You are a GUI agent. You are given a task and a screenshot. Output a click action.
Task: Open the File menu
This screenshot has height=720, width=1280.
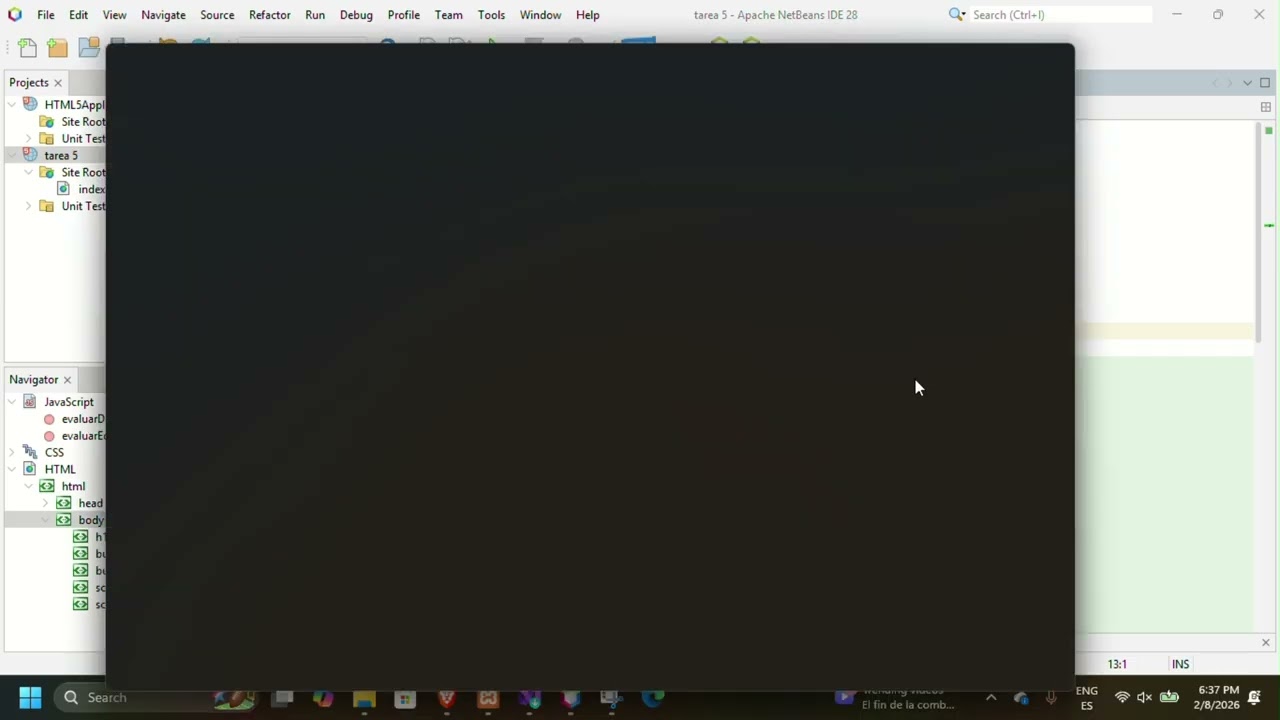click(46, 15)
